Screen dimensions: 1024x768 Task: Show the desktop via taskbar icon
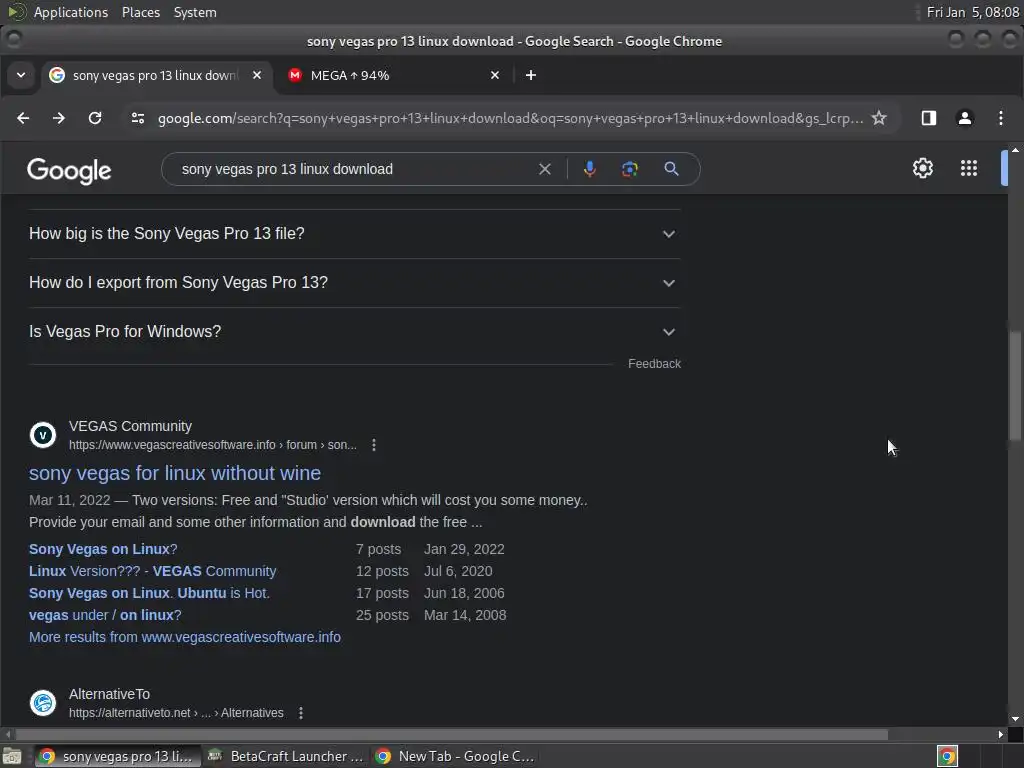click(11, 756)
